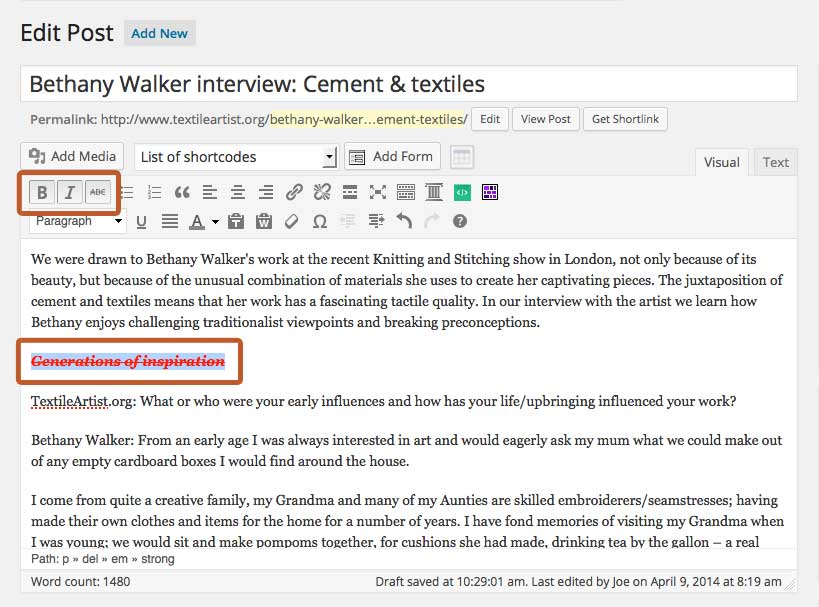Increase indent of the paragraph
819x607 pixels.
tap(376, 221)
